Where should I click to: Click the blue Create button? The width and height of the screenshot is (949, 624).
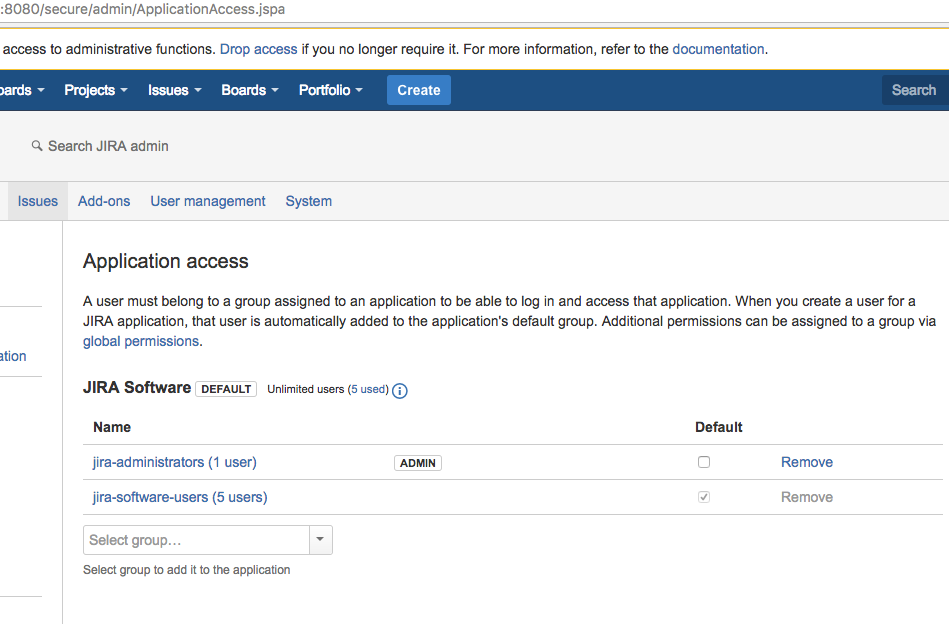click(419, 90)
